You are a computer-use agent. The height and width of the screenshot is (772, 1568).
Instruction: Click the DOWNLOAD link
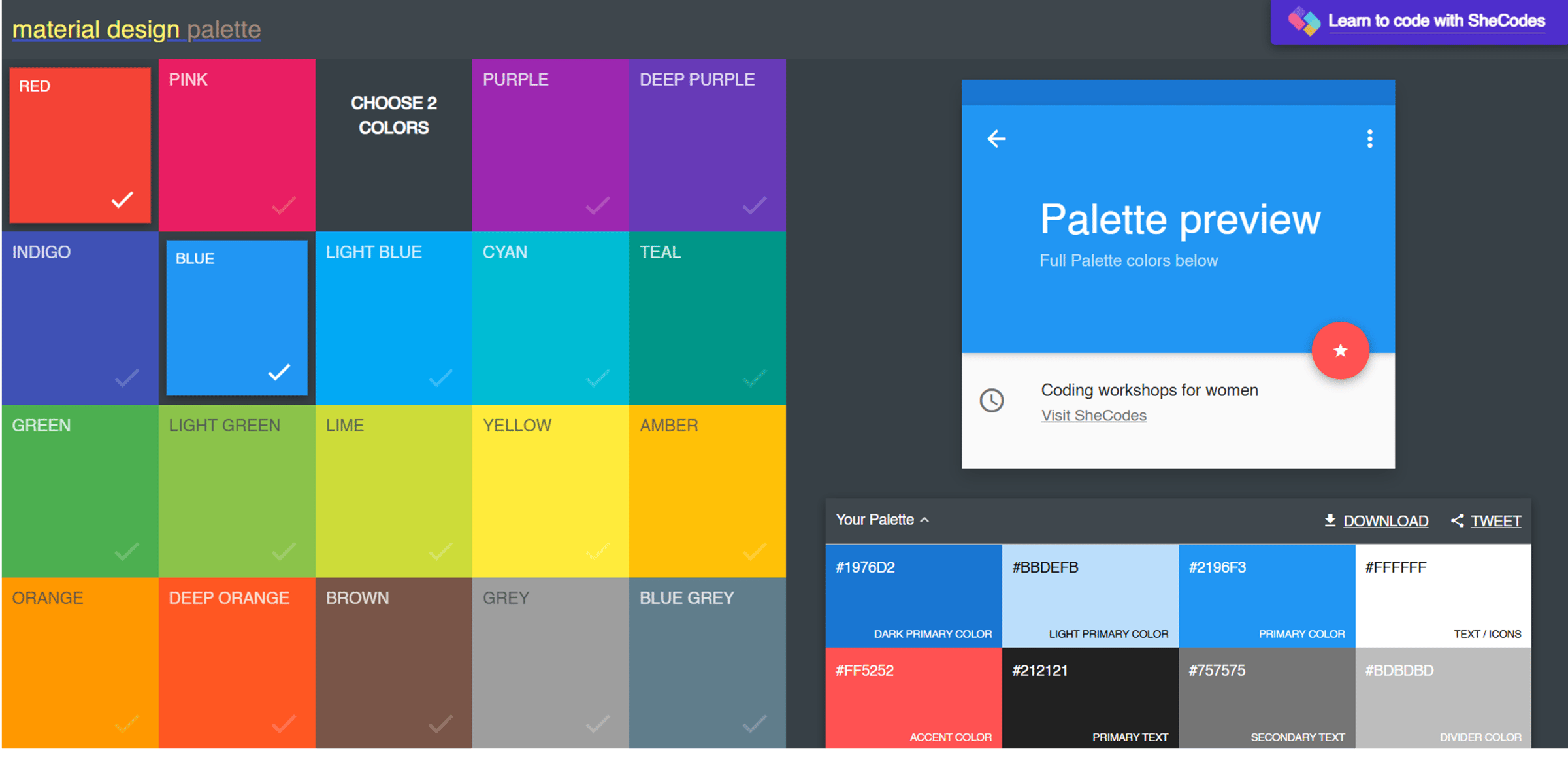pyautogui.click(x=1385, y=521)
